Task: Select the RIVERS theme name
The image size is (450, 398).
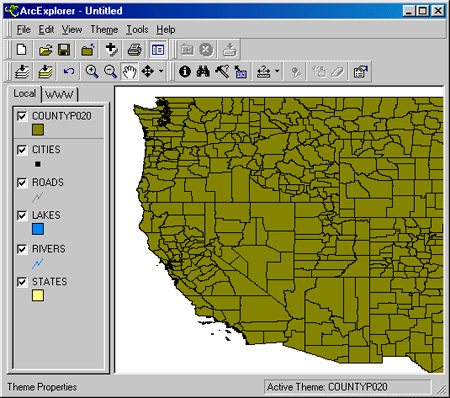Action: [x=49, y=249]
